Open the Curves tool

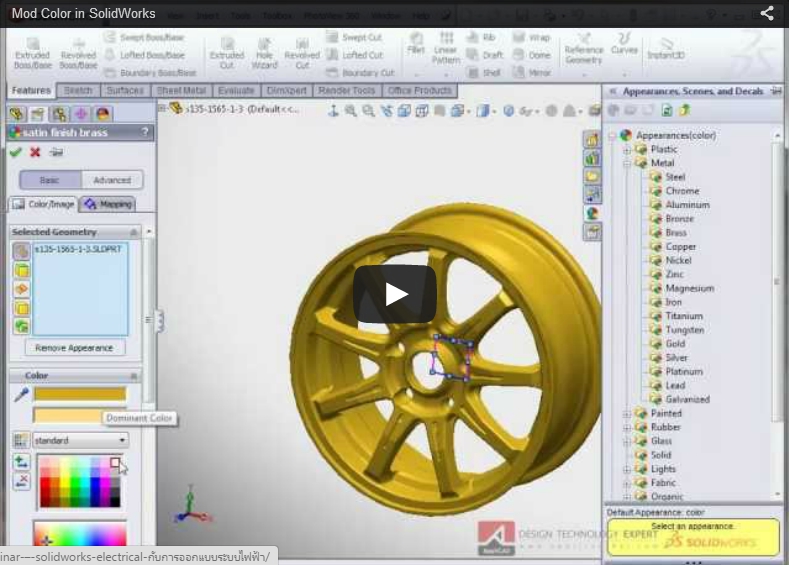(x=624, y=43)
